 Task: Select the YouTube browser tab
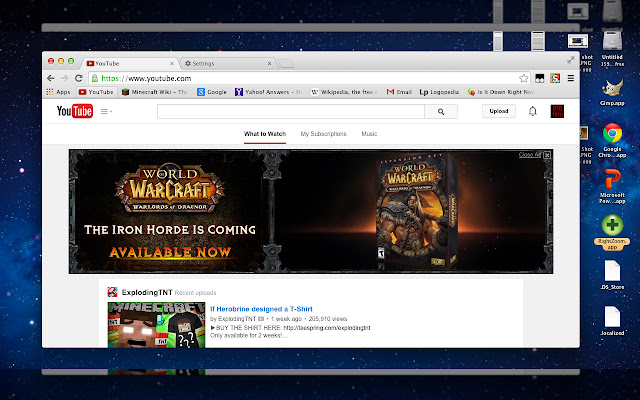pos(129,63)
